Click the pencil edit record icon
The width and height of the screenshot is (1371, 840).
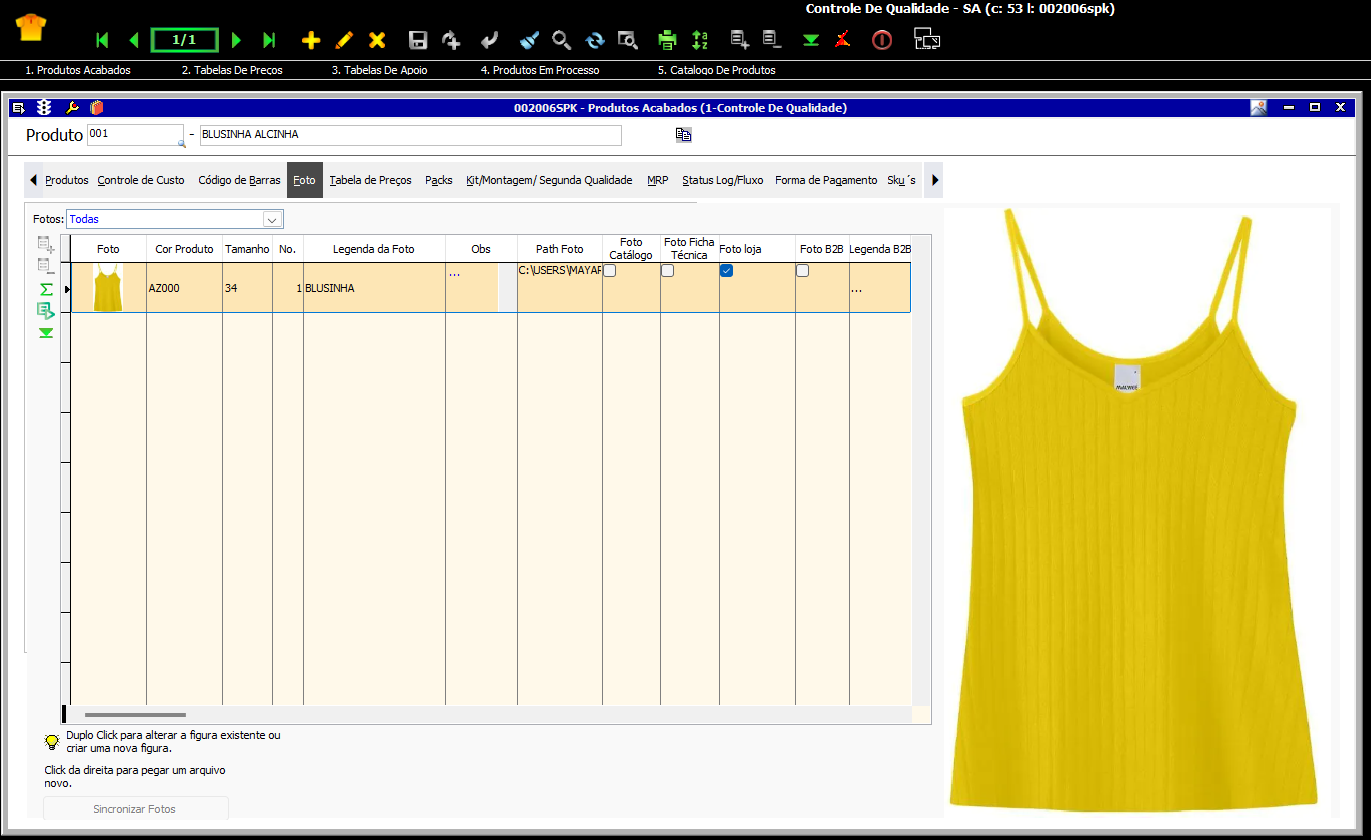point(344,40)
